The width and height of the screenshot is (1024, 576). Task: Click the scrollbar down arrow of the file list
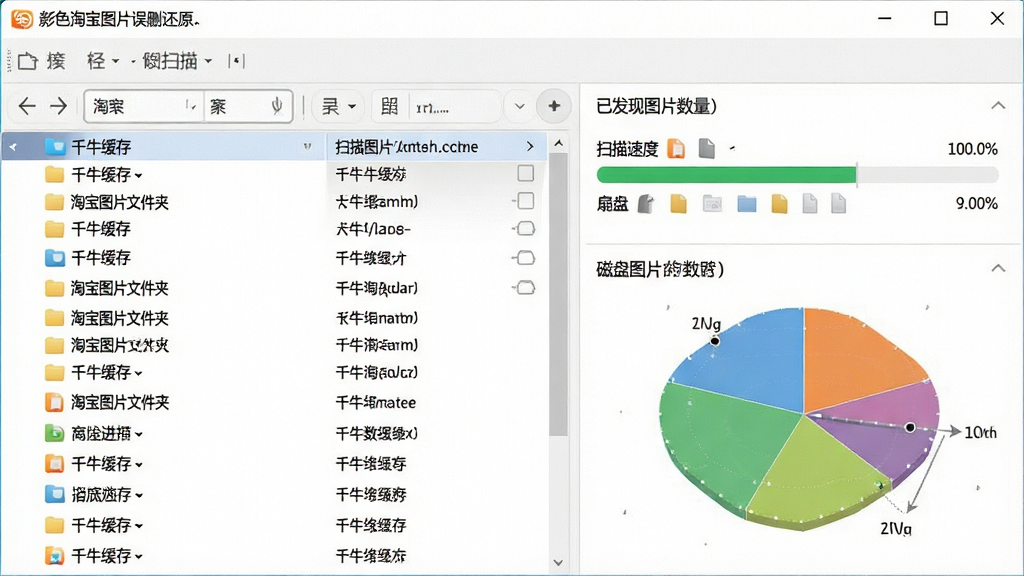(558, 562)
